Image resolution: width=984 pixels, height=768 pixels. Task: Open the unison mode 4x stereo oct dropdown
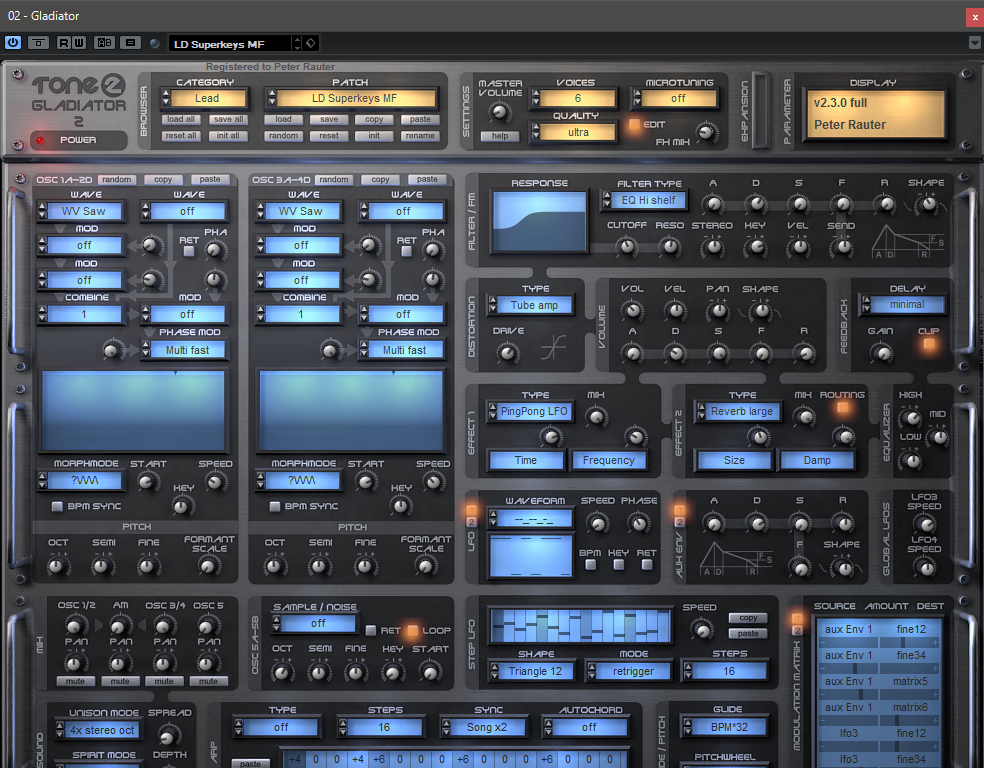pyautogui.click(x=98, y=730)
